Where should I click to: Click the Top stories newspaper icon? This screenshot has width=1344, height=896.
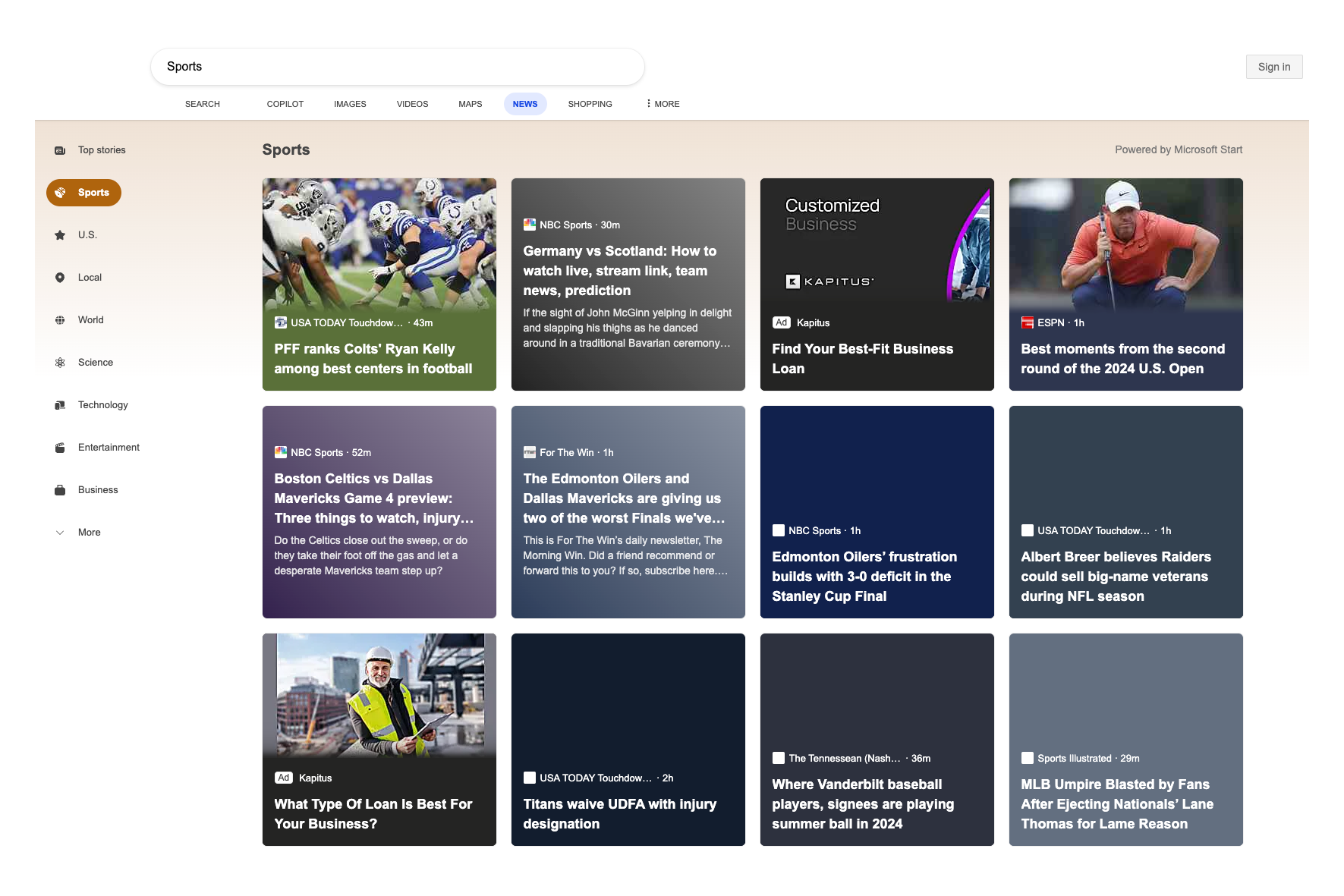coord(60,150)
